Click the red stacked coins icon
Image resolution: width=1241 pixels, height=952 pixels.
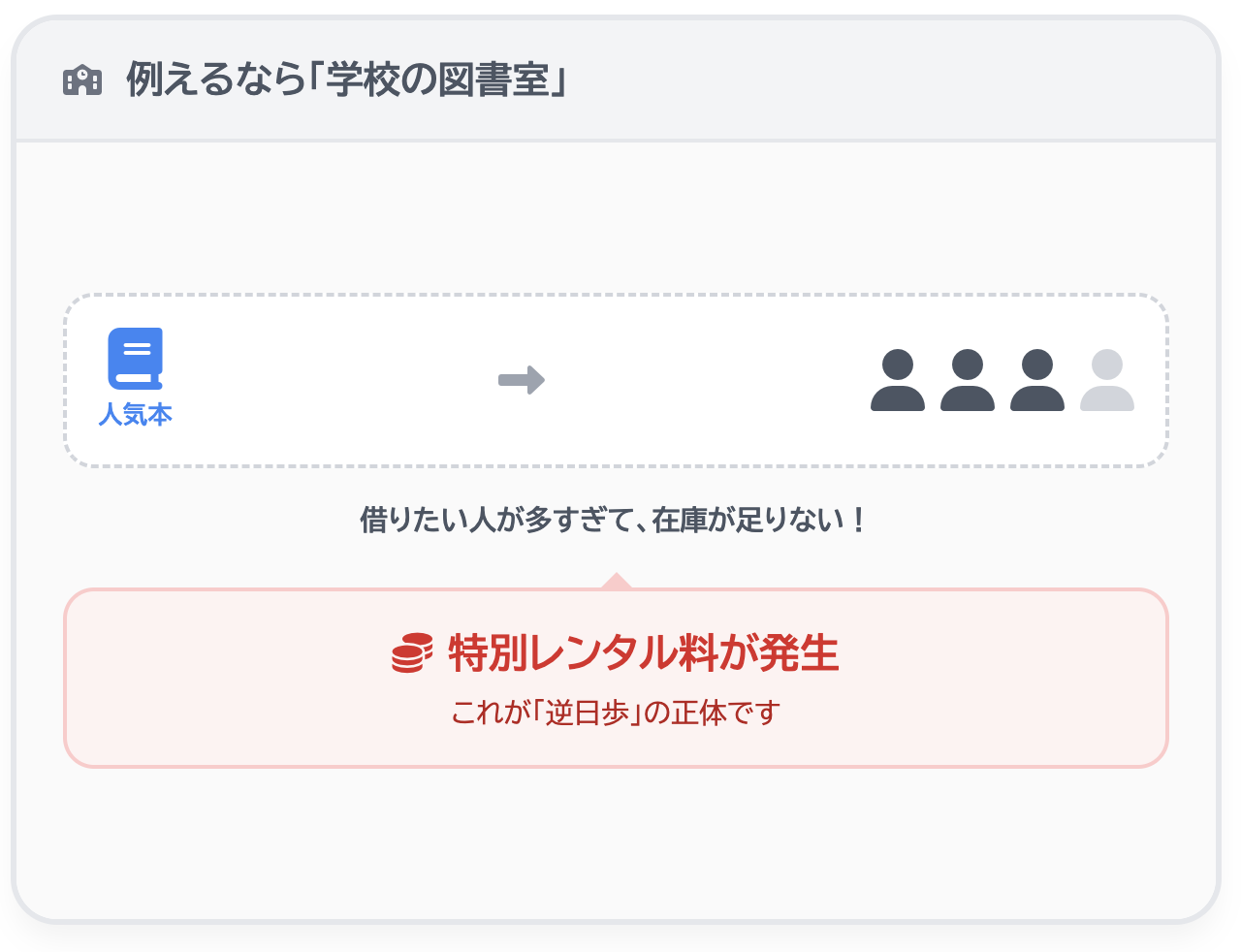pyautogui.click(x=412, y=652)
